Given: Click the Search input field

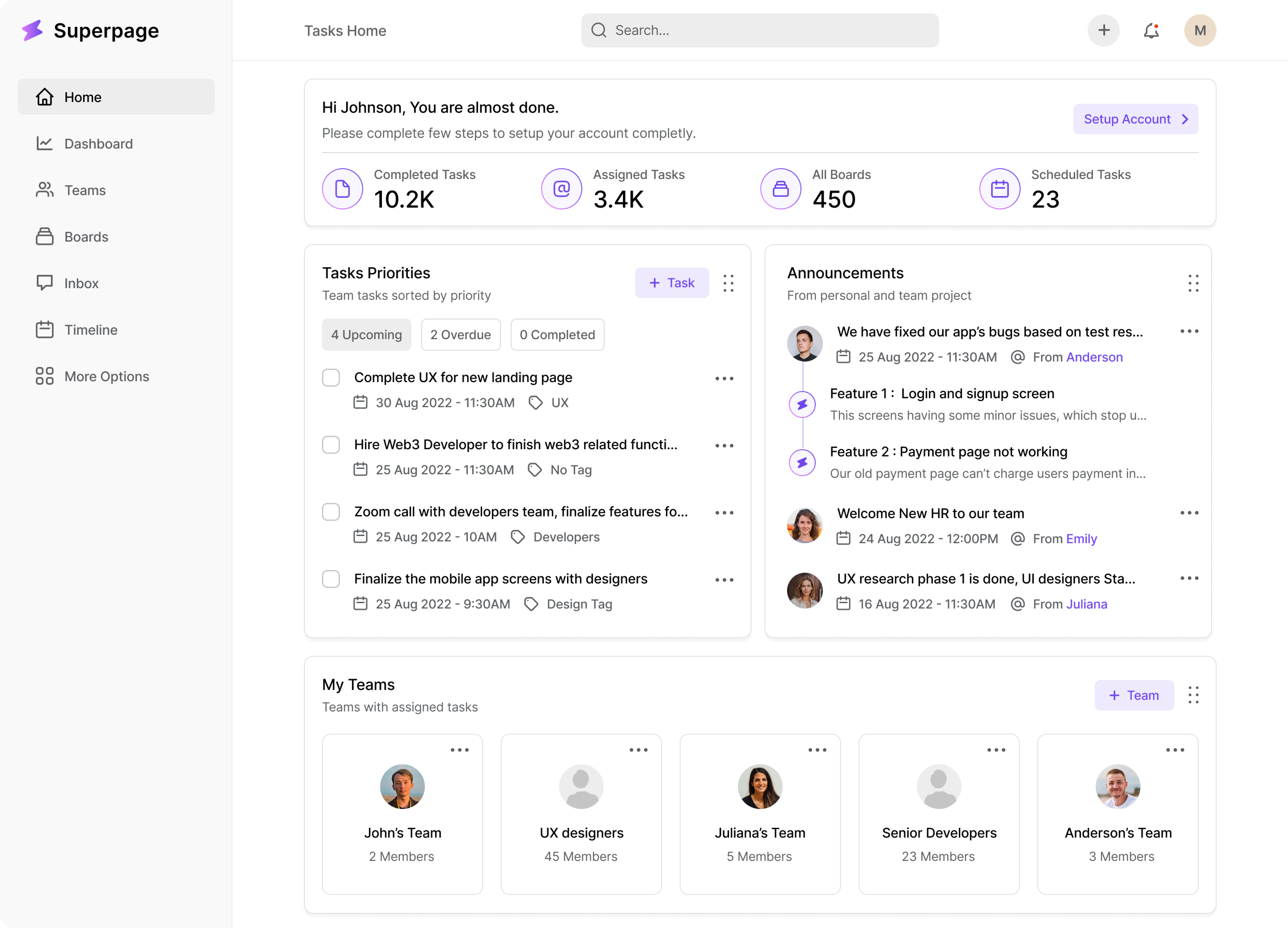Looking at the screenshot, I should pos(759,31).
